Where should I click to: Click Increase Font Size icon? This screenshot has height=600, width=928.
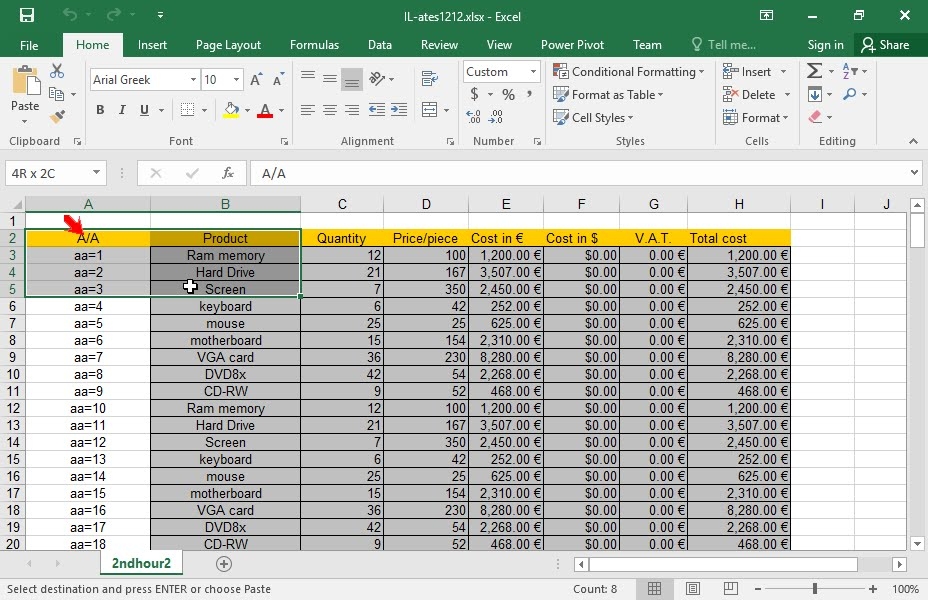[257, 79]
